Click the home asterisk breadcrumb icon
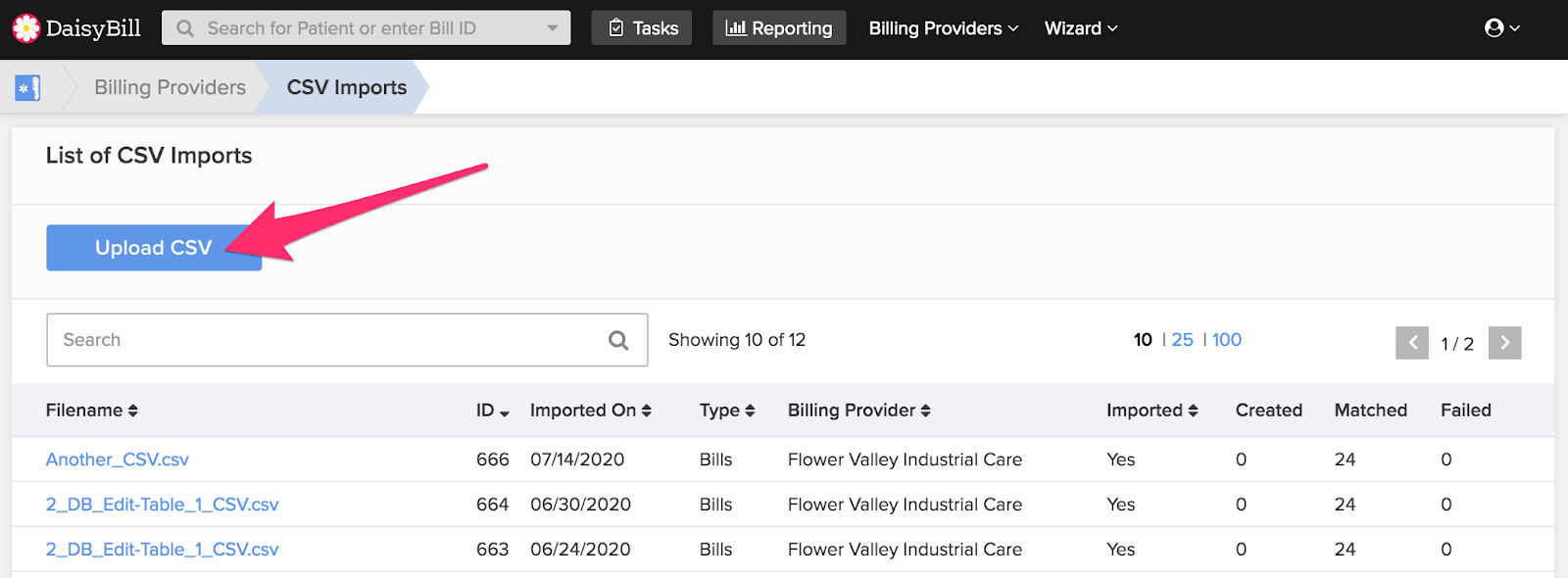Screen dimensions: 1568x578 click(27, 88)
